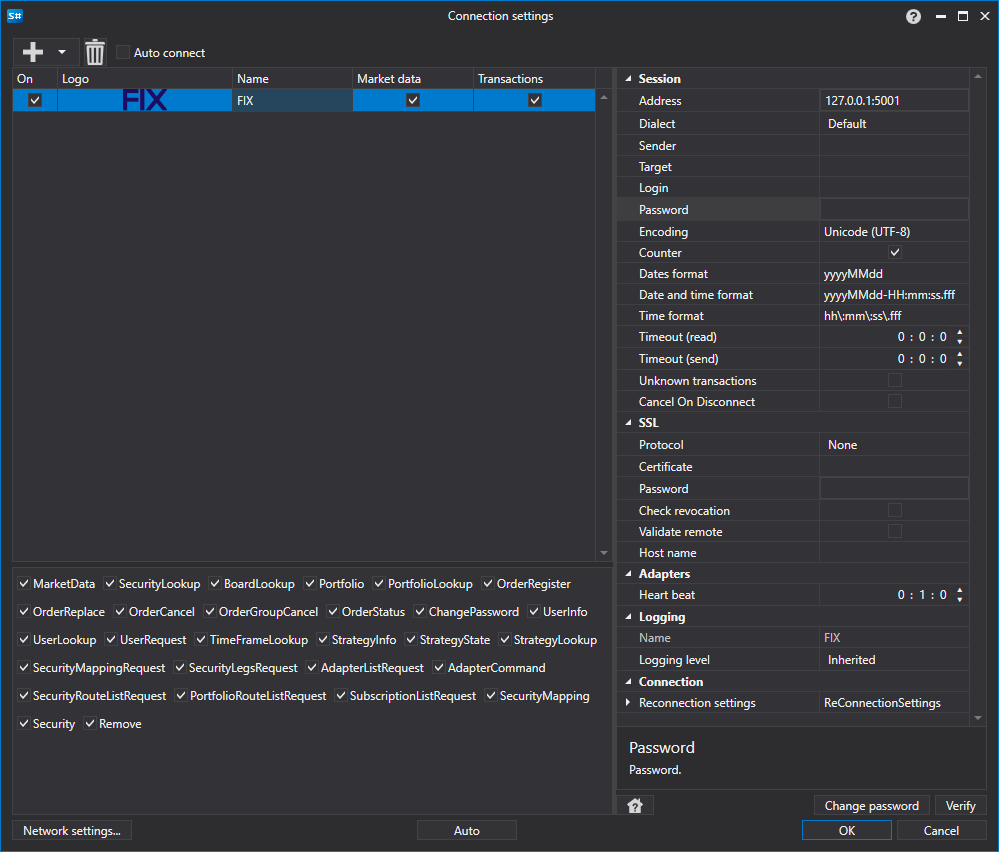The width and height of the screenshot is (999, 852).
Task: Sort by the Market data column header
Action: (x=413, y=78)
